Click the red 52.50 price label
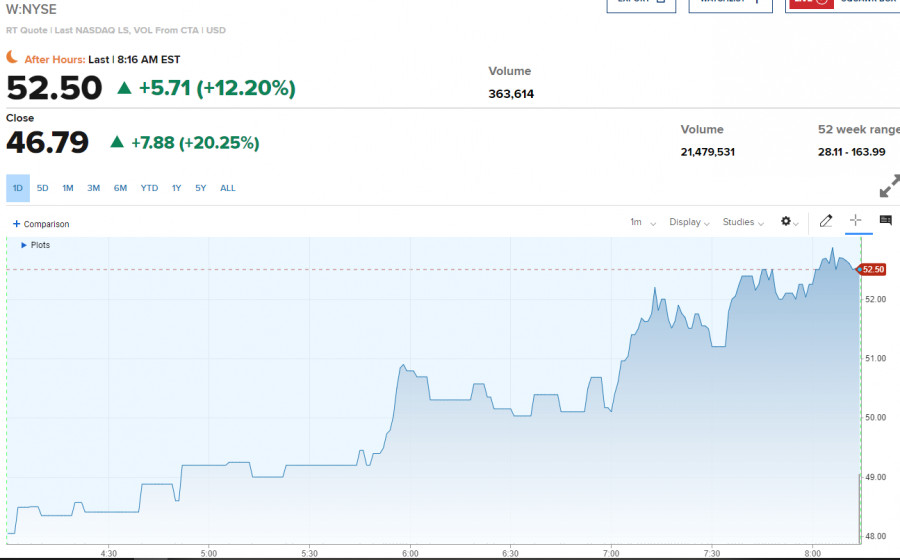The image size is (900, 560). click(872, 269)
